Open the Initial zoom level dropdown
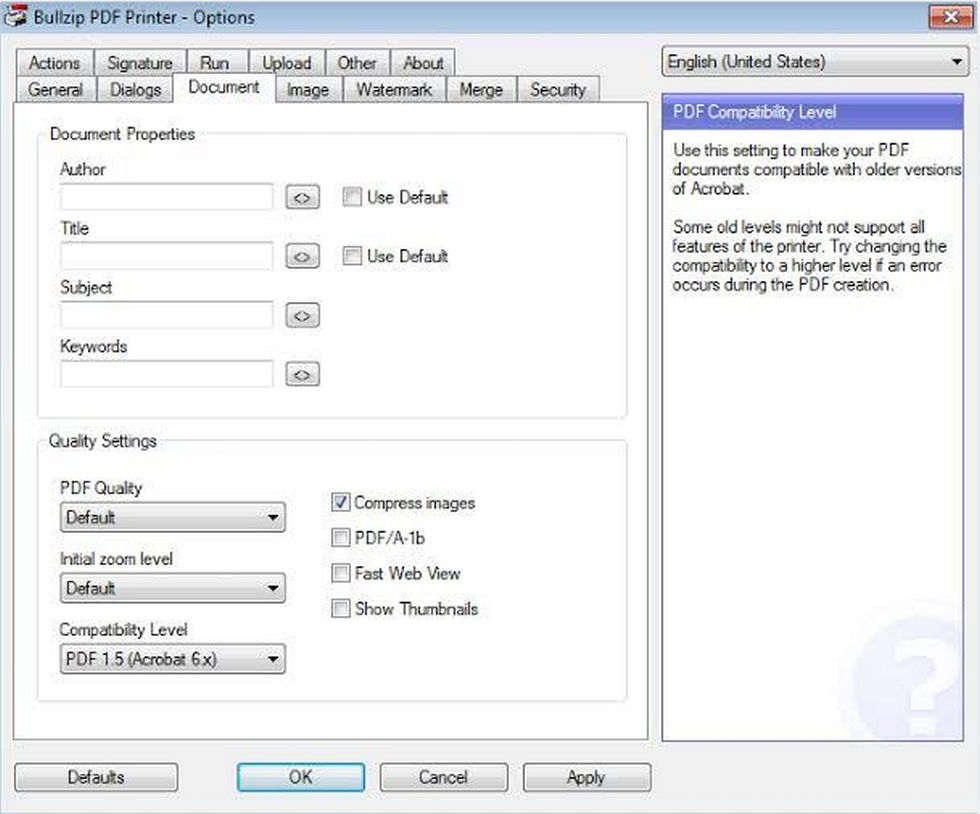Screen dimensions: 980x814 (172, 588)
